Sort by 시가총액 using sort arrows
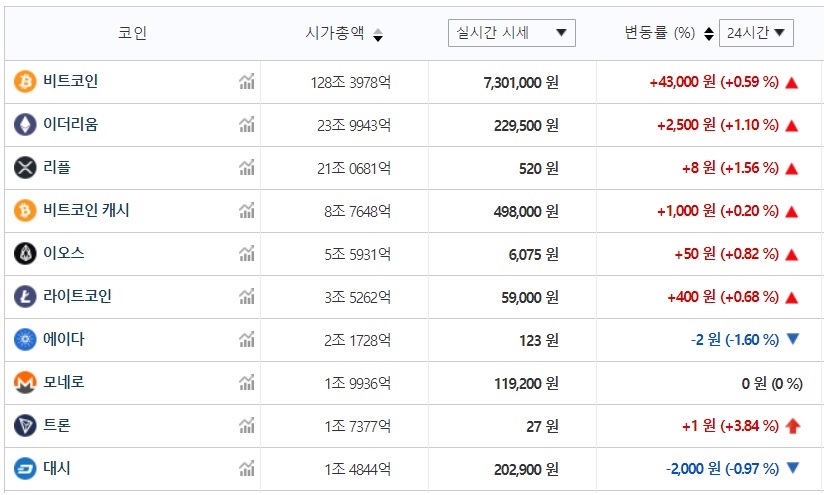Viewport: 825px width, 495px height. [x=377, y=34]
